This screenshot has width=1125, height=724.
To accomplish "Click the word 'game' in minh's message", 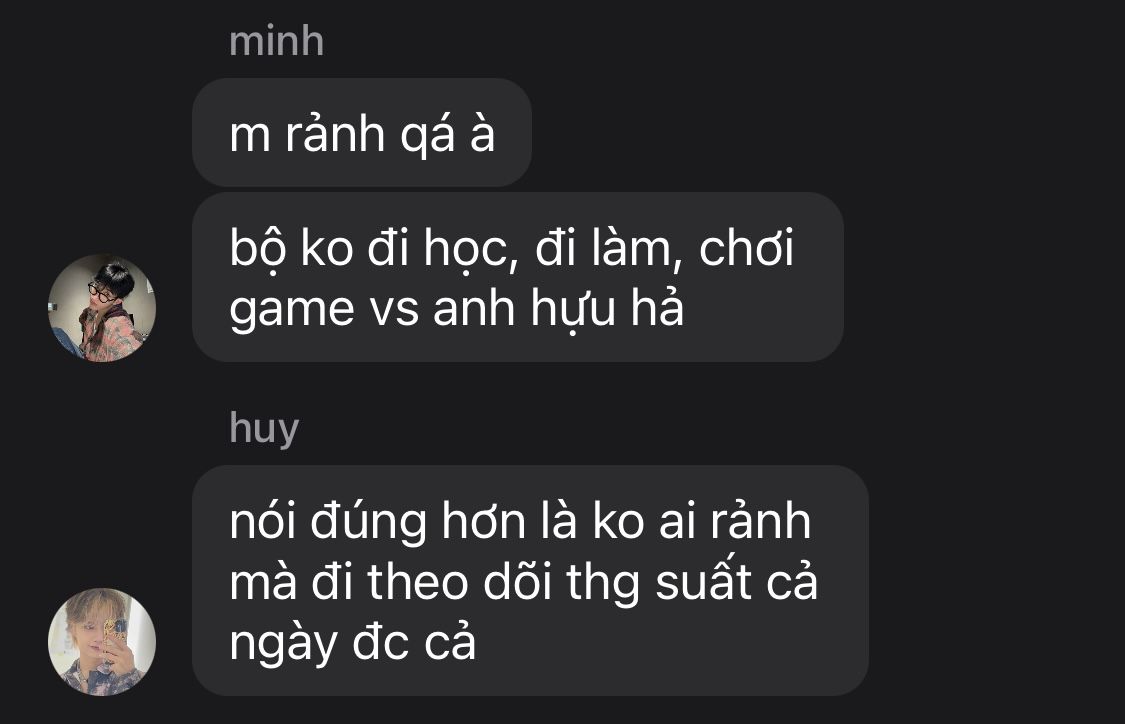I will 292,310.
